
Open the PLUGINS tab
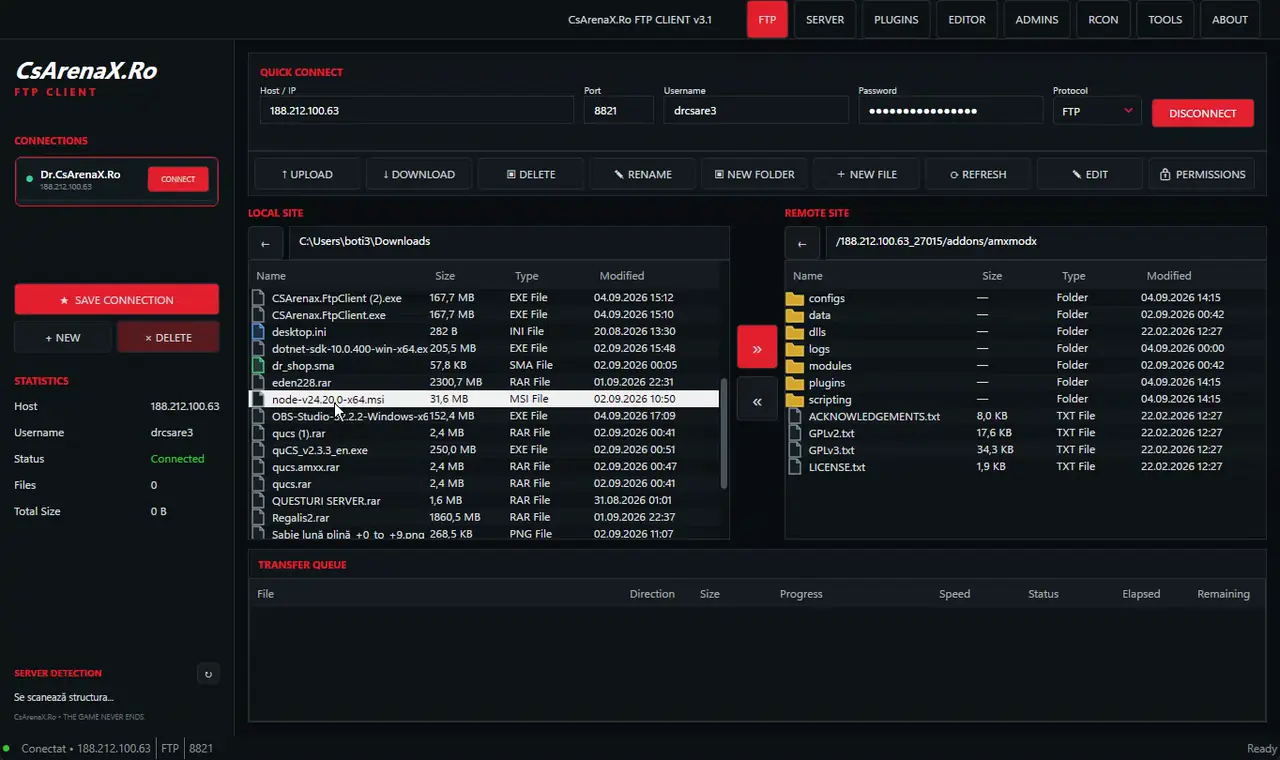896,20
